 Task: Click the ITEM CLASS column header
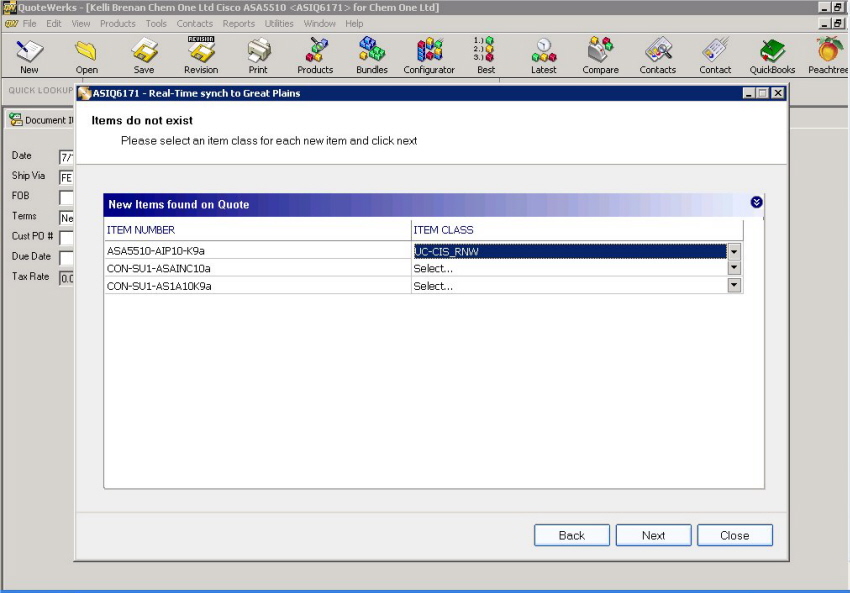click(577, 230)
